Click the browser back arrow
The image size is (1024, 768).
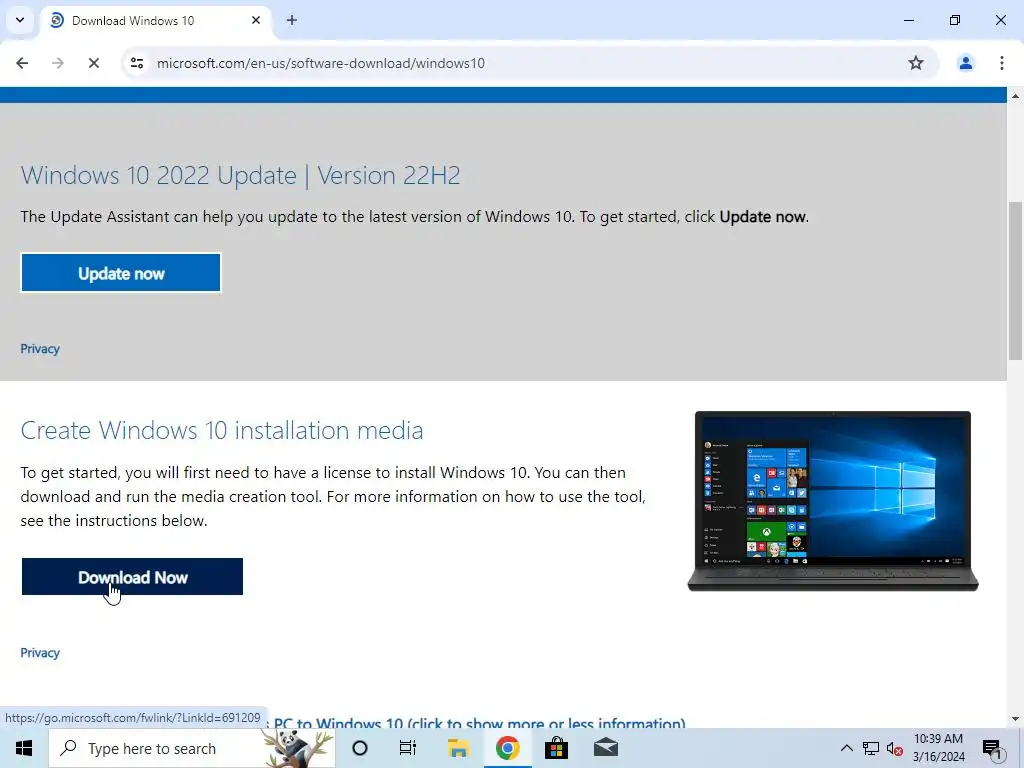click(x=22, y=63)
